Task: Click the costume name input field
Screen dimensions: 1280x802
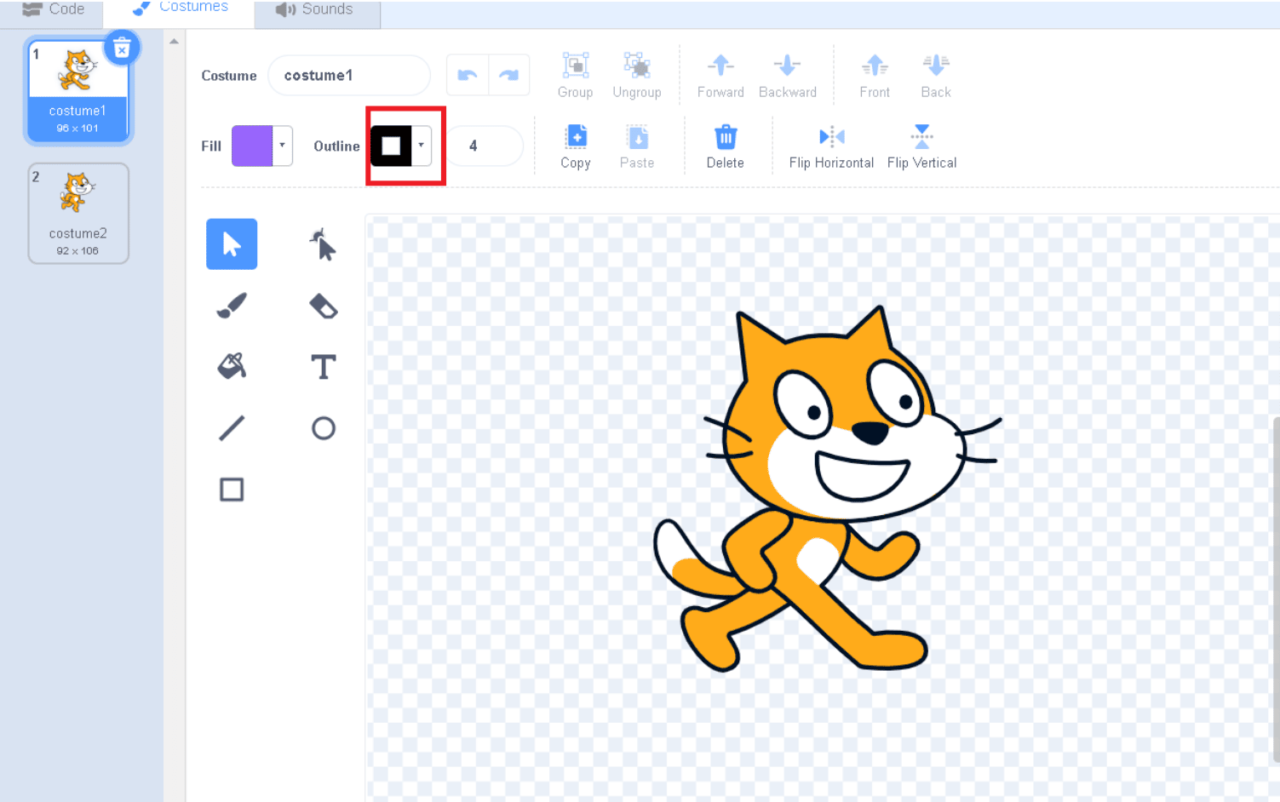Action: pos(348,74)
